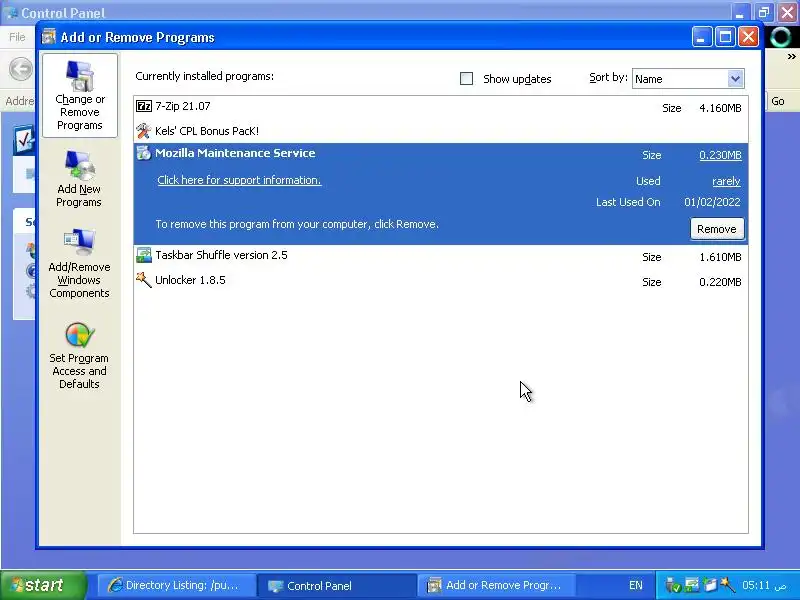
Task: Click Add or Remove Programs title bar icon
Action: pos(48,37)
